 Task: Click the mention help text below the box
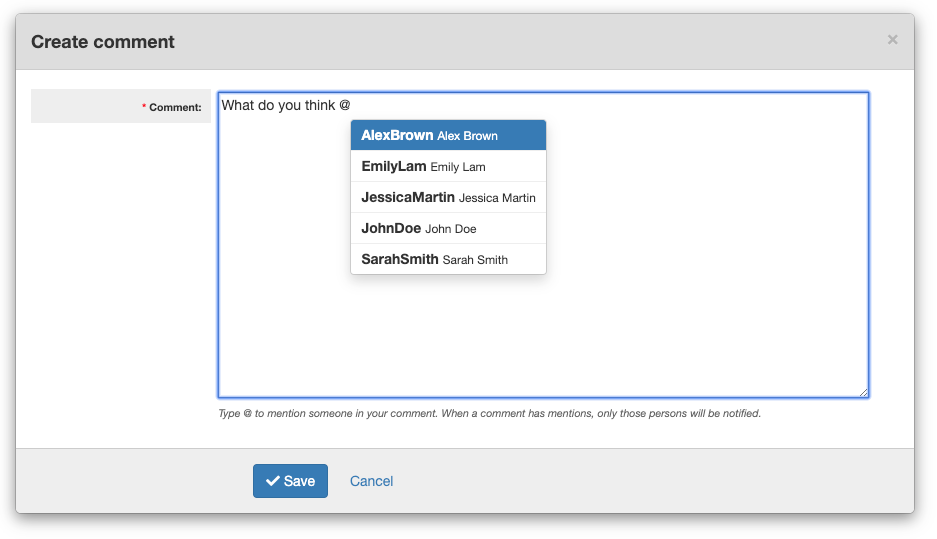click(x=489, y=413)
